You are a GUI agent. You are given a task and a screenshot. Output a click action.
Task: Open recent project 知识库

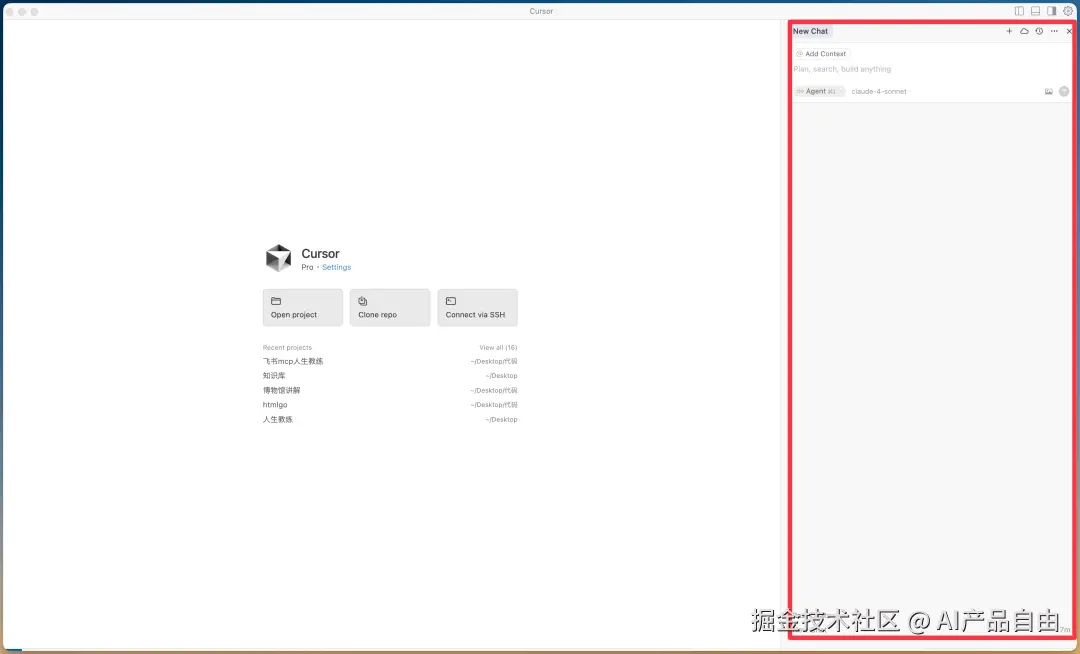click(390, 376)
